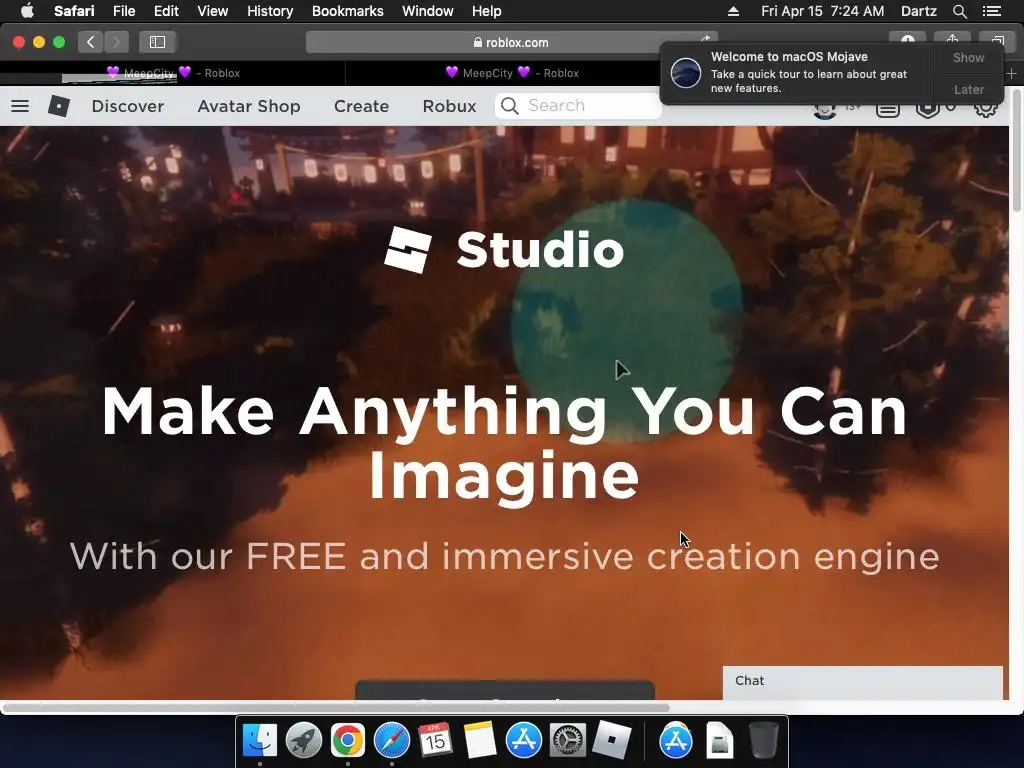Open Roblox settings gear icon
The width and height of the screenshot is (1024, 768).
(x=985, y=109)
